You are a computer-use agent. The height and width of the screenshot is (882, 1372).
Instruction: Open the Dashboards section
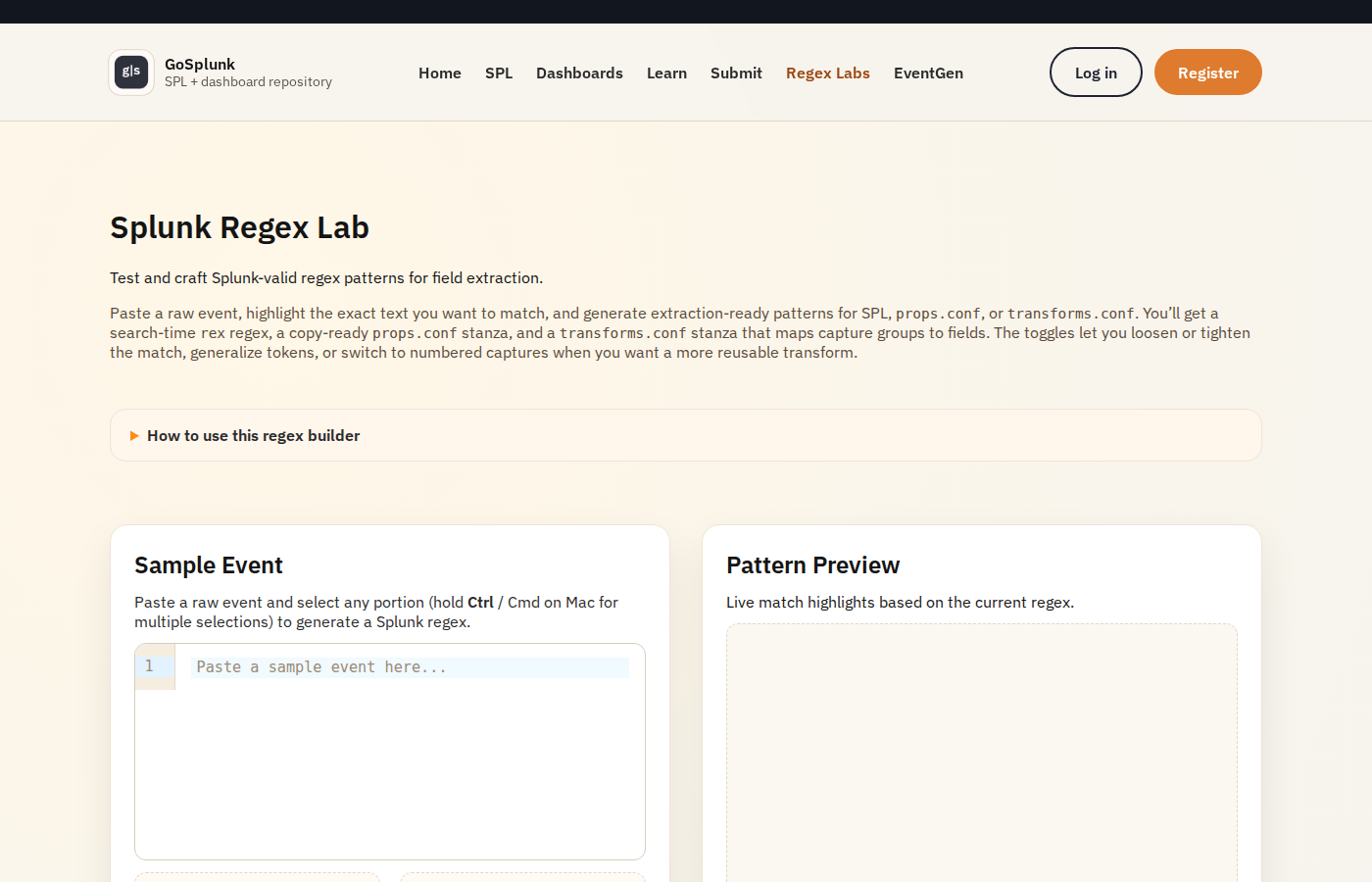click(x=579, y=73)
